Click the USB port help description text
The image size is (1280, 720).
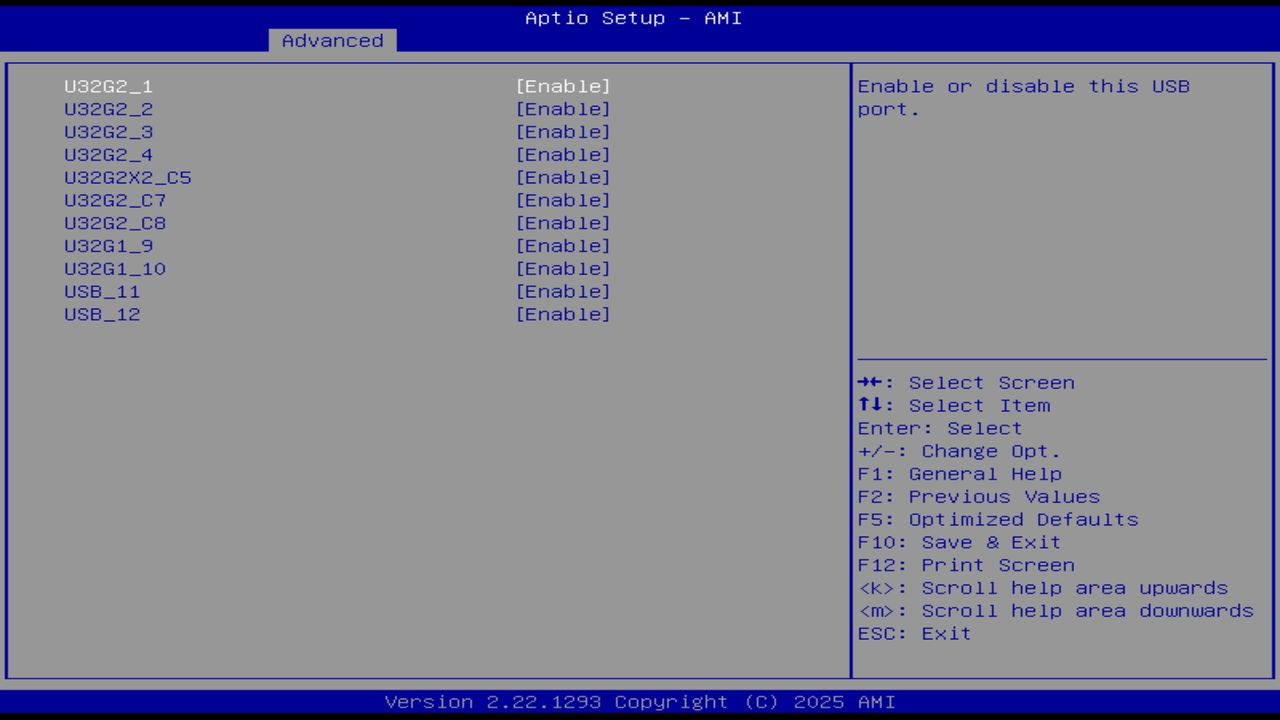pos(1023,97)
